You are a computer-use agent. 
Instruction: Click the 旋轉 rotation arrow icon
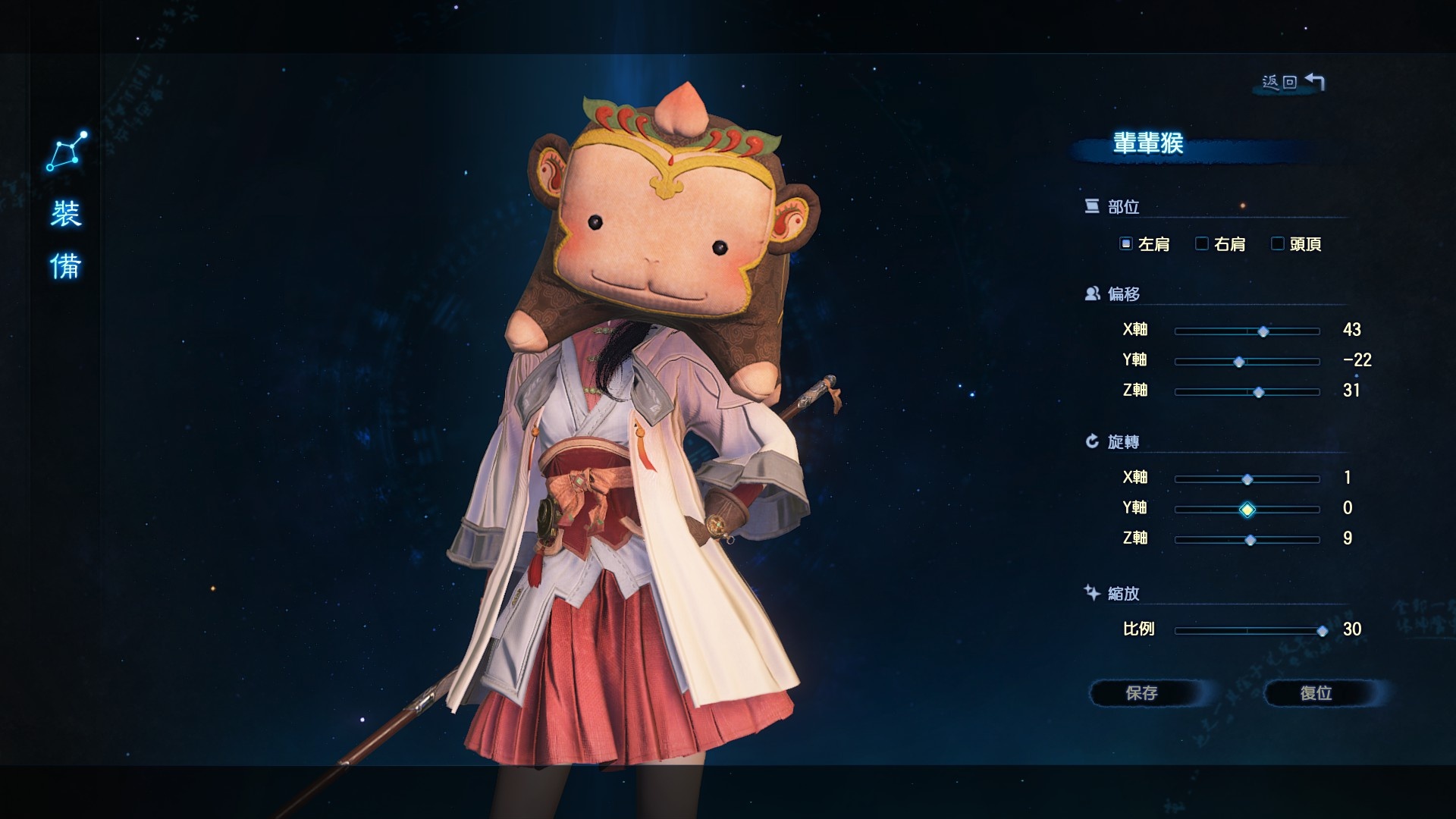tap(1092, 441)
